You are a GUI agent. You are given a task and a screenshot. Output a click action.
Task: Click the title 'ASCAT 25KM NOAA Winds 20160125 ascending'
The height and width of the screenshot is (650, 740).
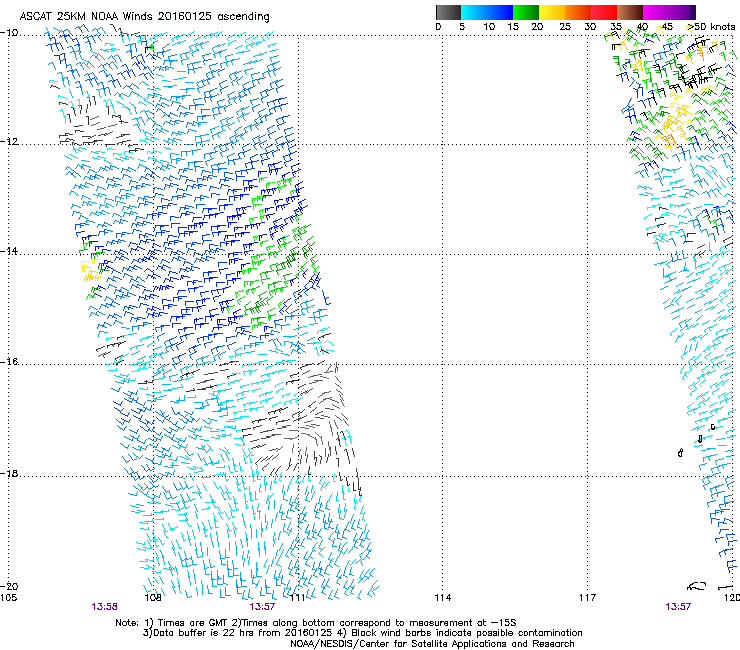tap(144, 17)
